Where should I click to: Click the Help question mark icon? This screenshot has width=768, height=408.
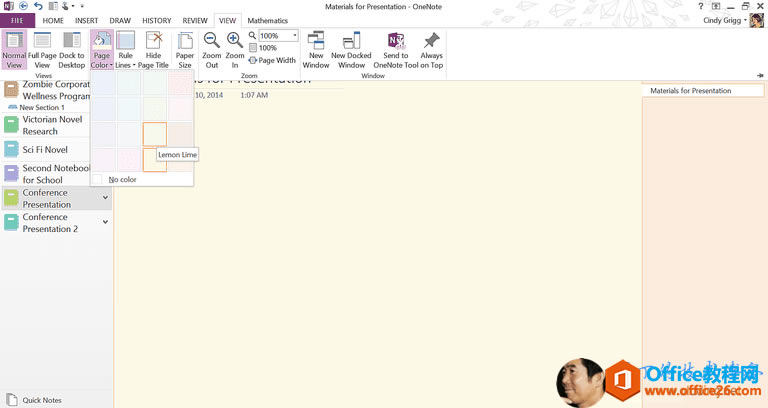pyautogui.click(x=701, y=6)
